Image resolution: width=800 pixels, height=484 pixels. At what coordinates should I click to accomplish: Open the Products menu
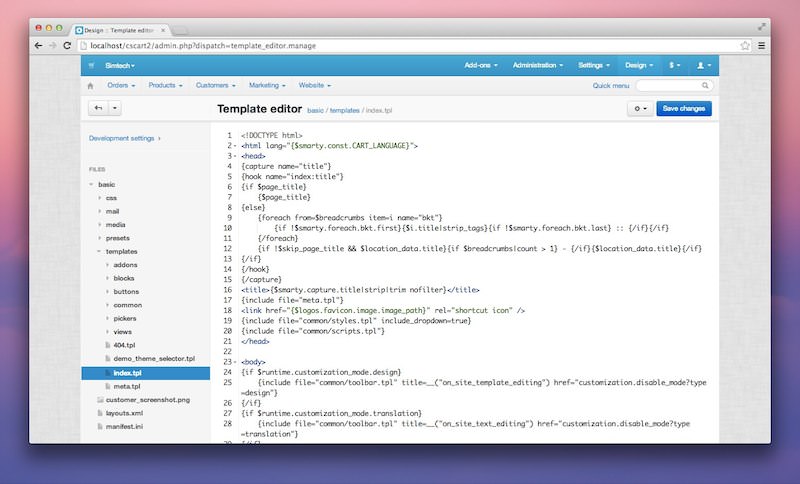(167, 86)
